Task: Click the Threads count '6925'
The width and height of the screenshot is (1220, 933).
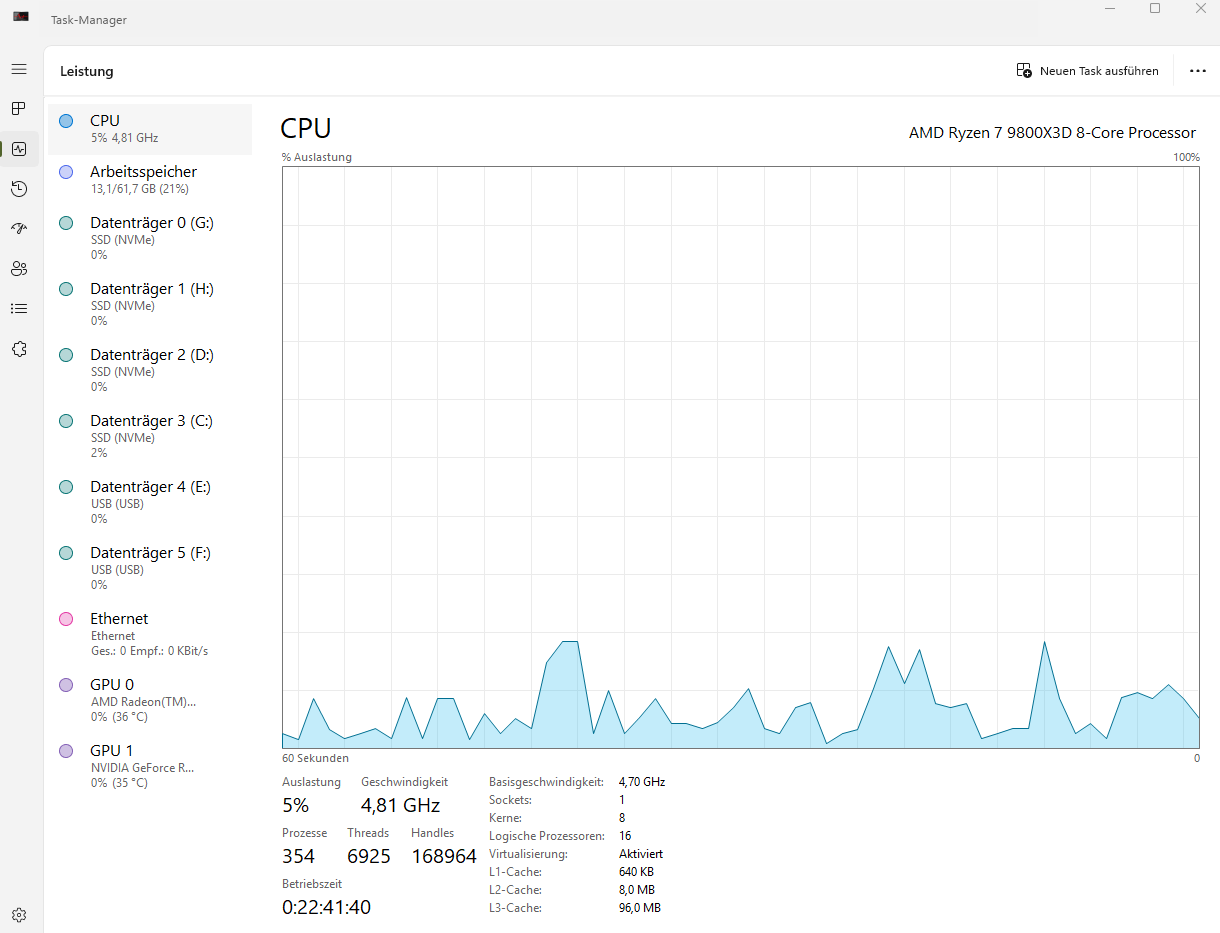Action: pyautogui.click(x=369, y=856)
